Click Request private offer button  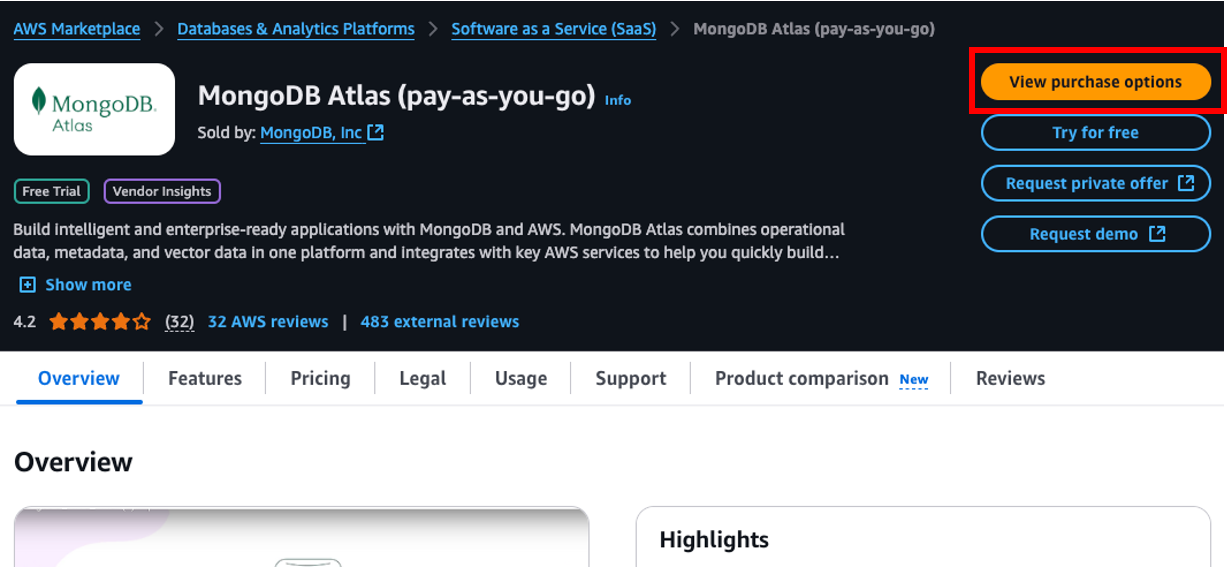[1096, 184]
